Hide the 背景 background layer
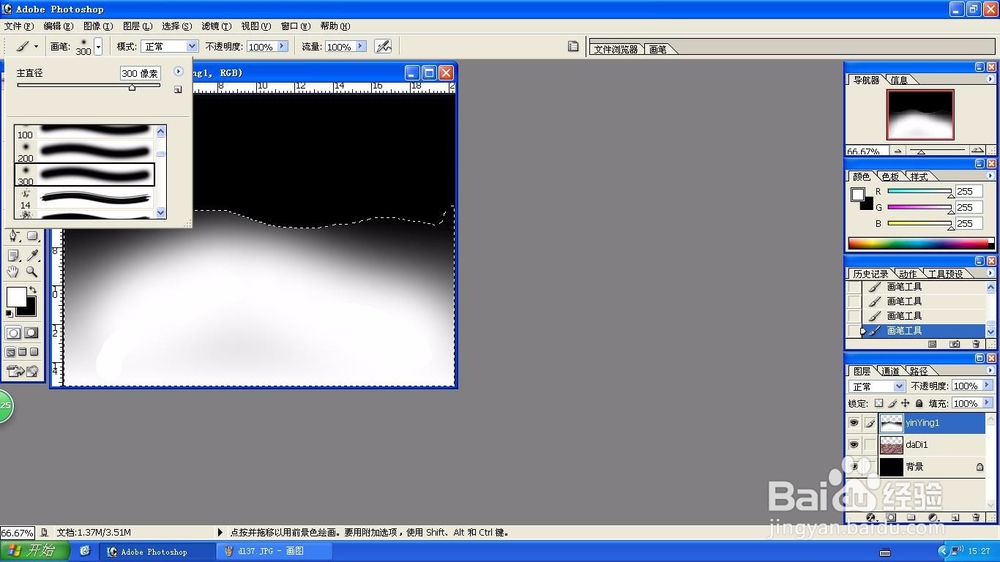The width and height of the screenshot is (1000, 562). pyautogui.click(x=854, y=466)
